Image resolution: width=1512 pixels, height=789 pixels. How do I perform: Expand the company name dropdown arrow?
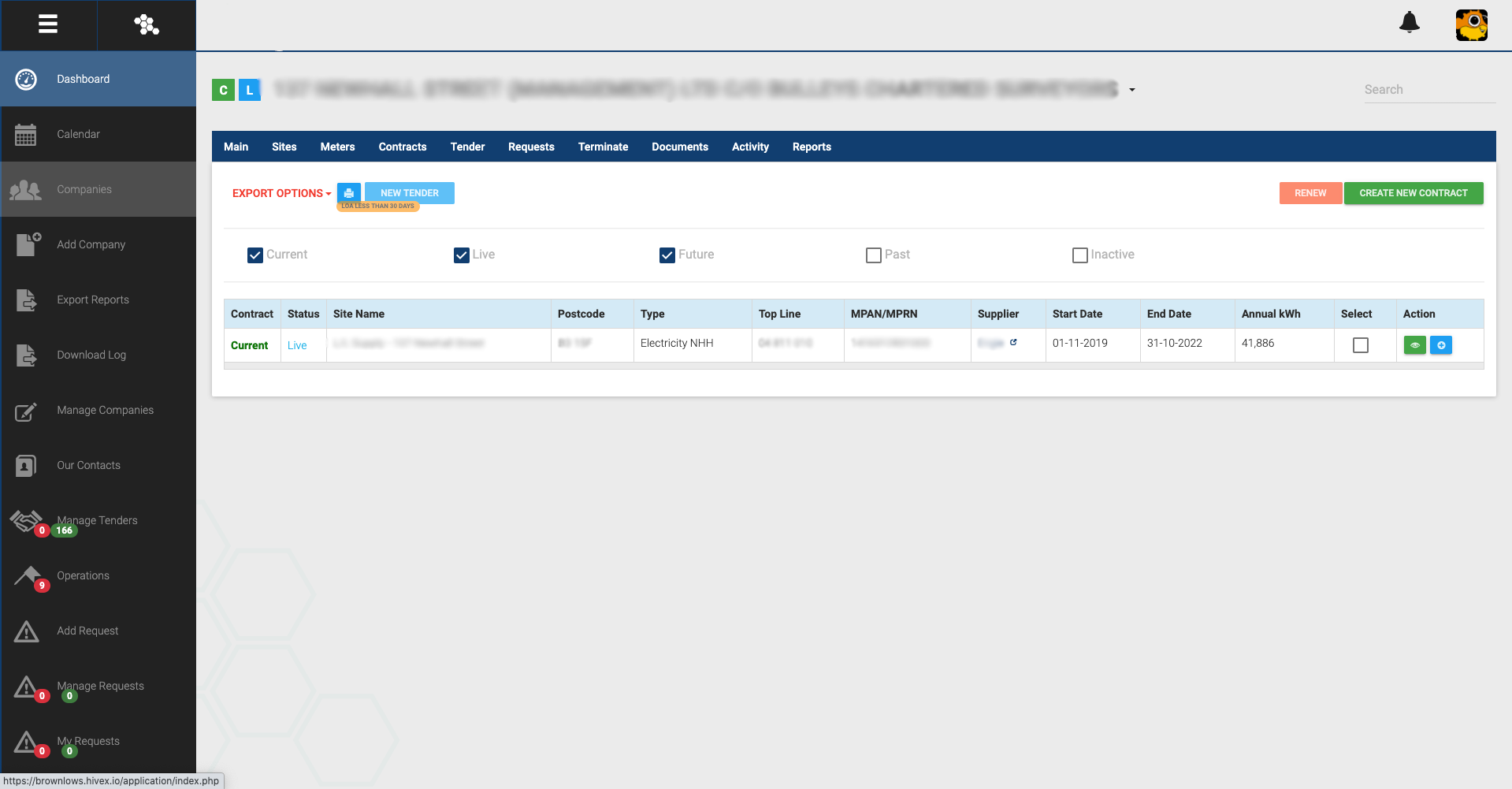pos(1131,90)
